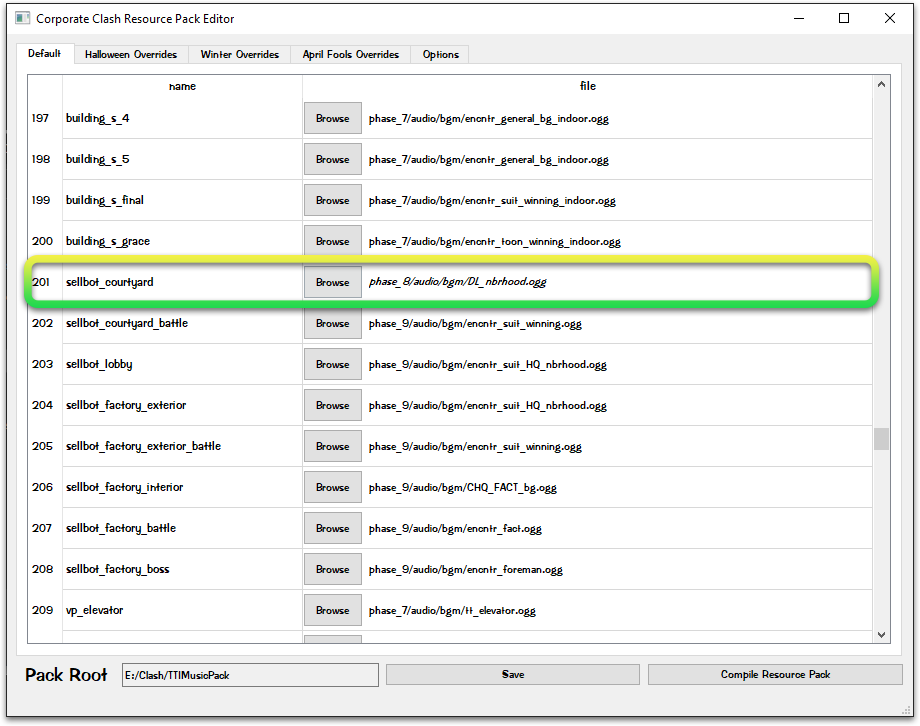
Task: Select encntr_toon_winning_indoor.ogg file path
Action: pos(494,242)
